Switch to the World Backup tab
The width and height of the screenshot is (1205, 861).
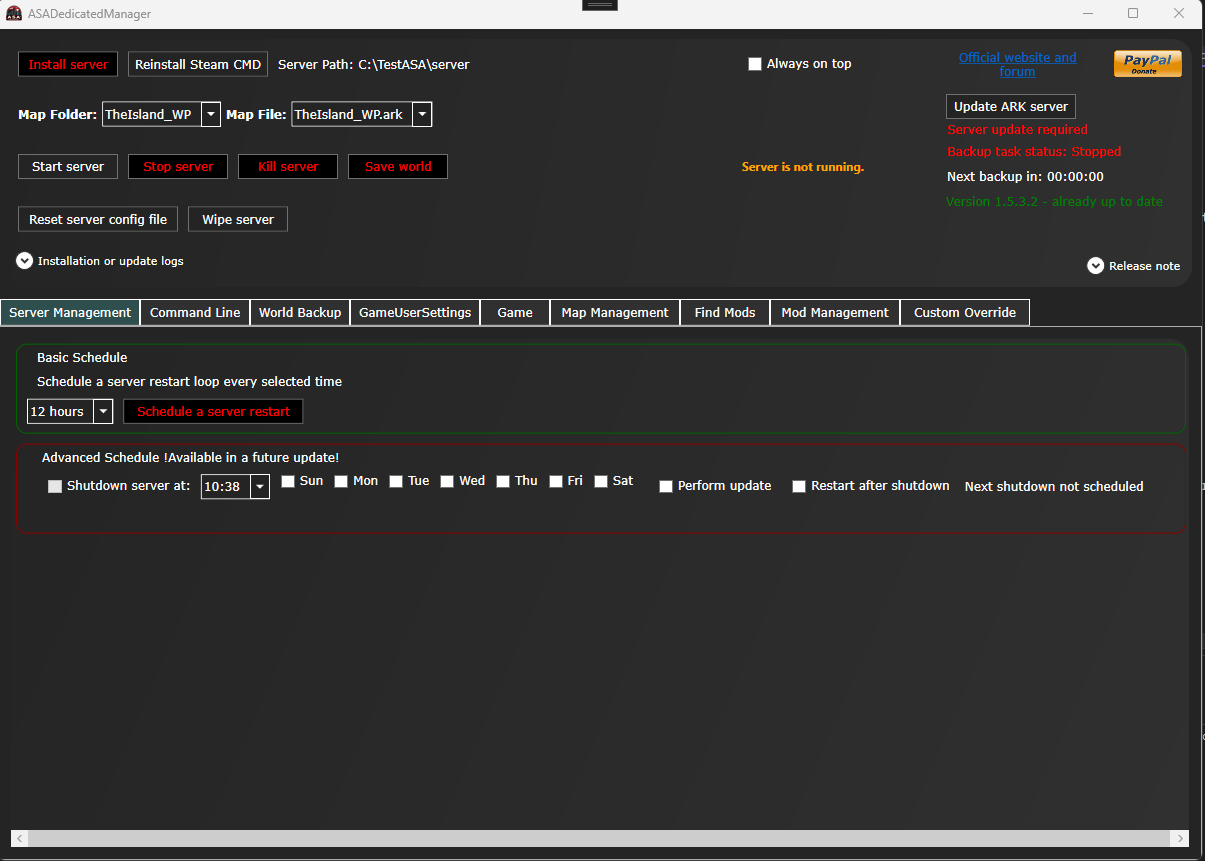tap(300, 313)
